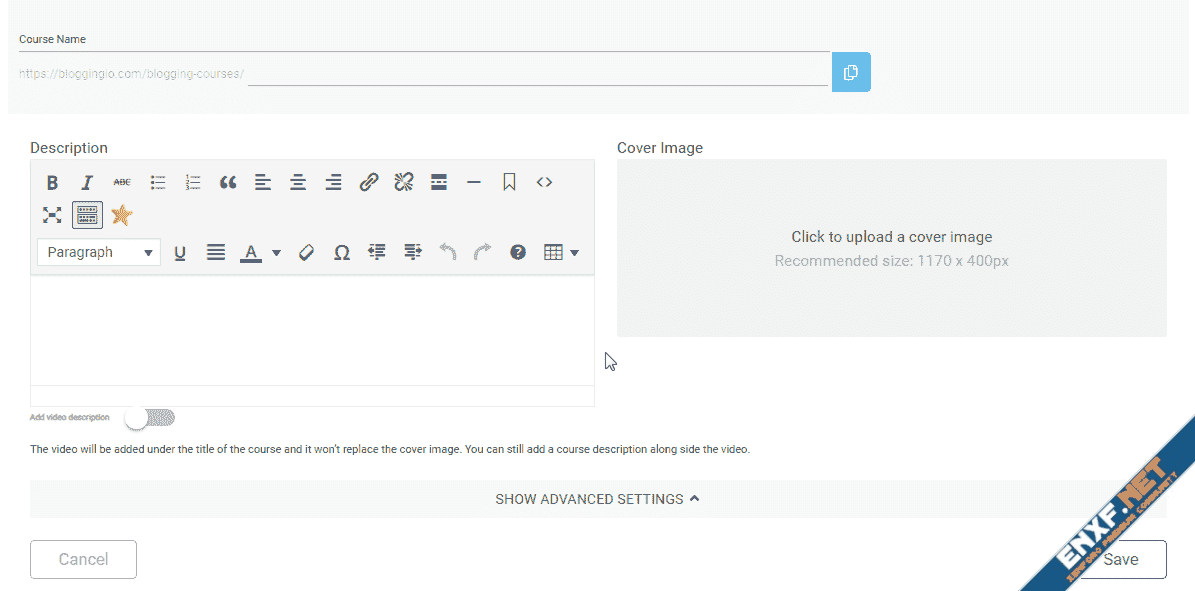
Task: Insert a blockquote
Action: (x=228, y=182)
